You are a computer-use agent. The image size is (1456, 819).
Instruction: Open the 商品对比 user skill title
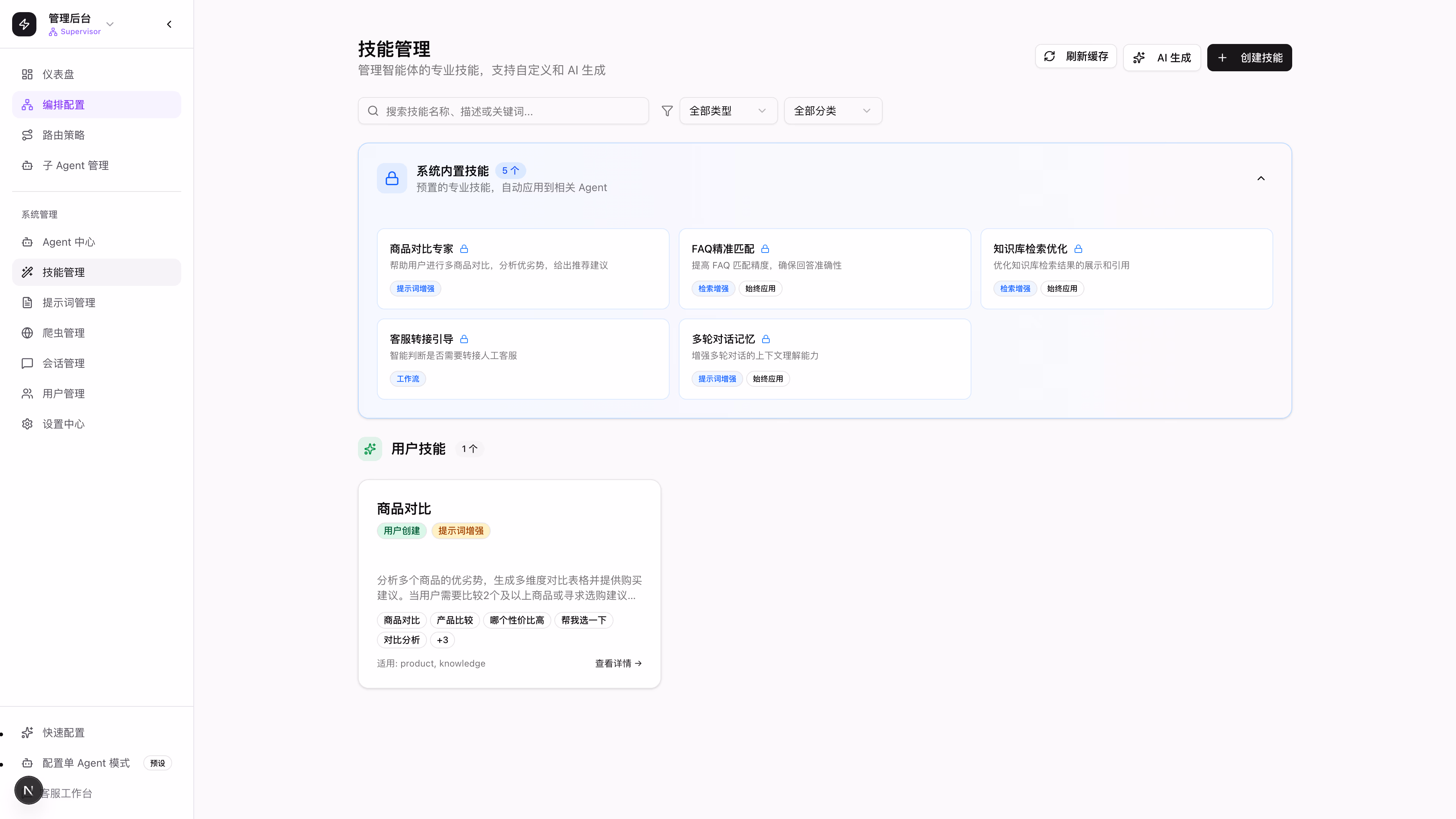pos(404,509)
